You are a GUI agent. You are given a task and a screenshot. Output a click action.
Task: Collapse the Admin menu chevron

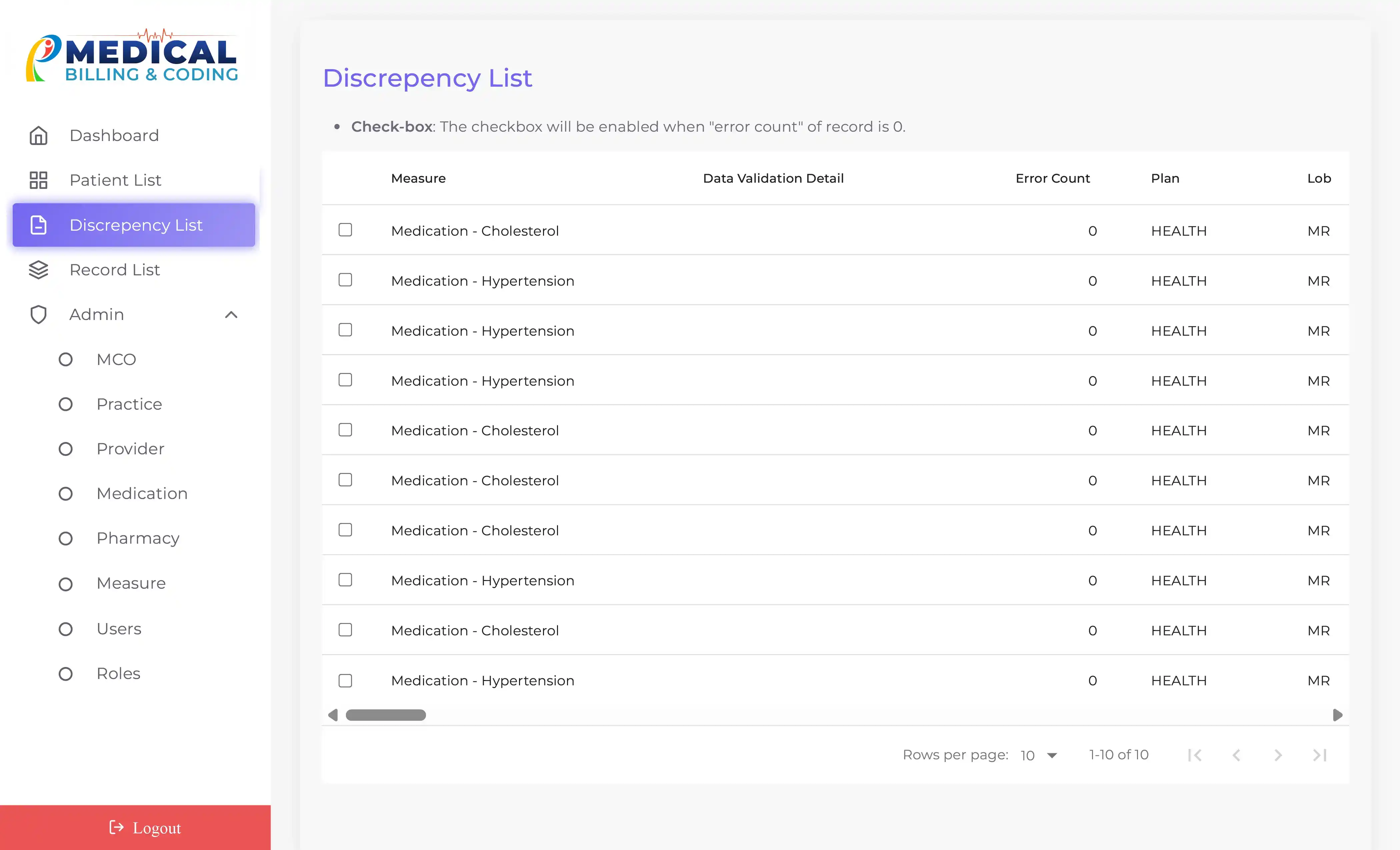(231, 314)
